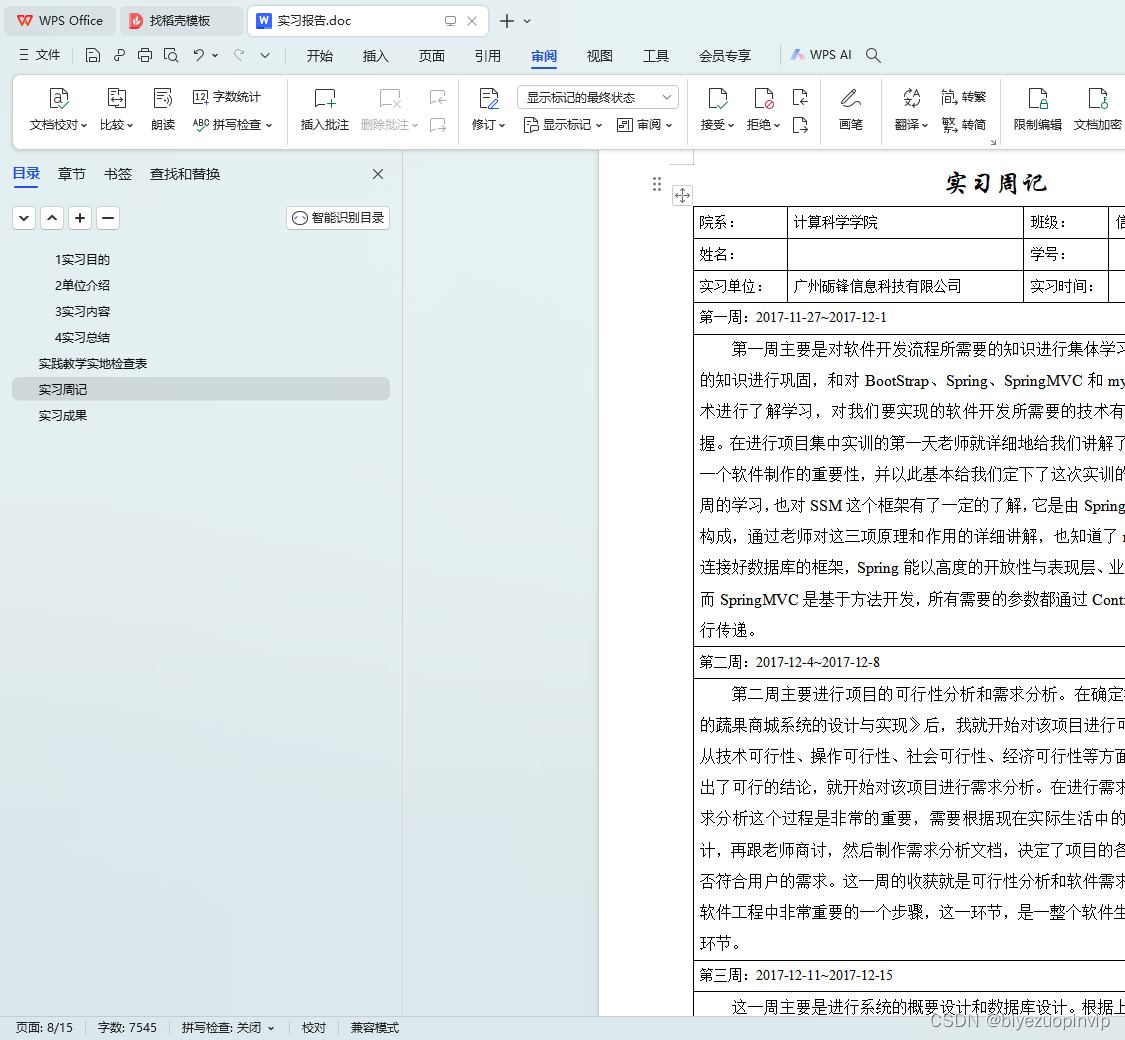1125x1040 pixels.
Task: Open the 显示标记 show markup menu
Action: (562, 125)
